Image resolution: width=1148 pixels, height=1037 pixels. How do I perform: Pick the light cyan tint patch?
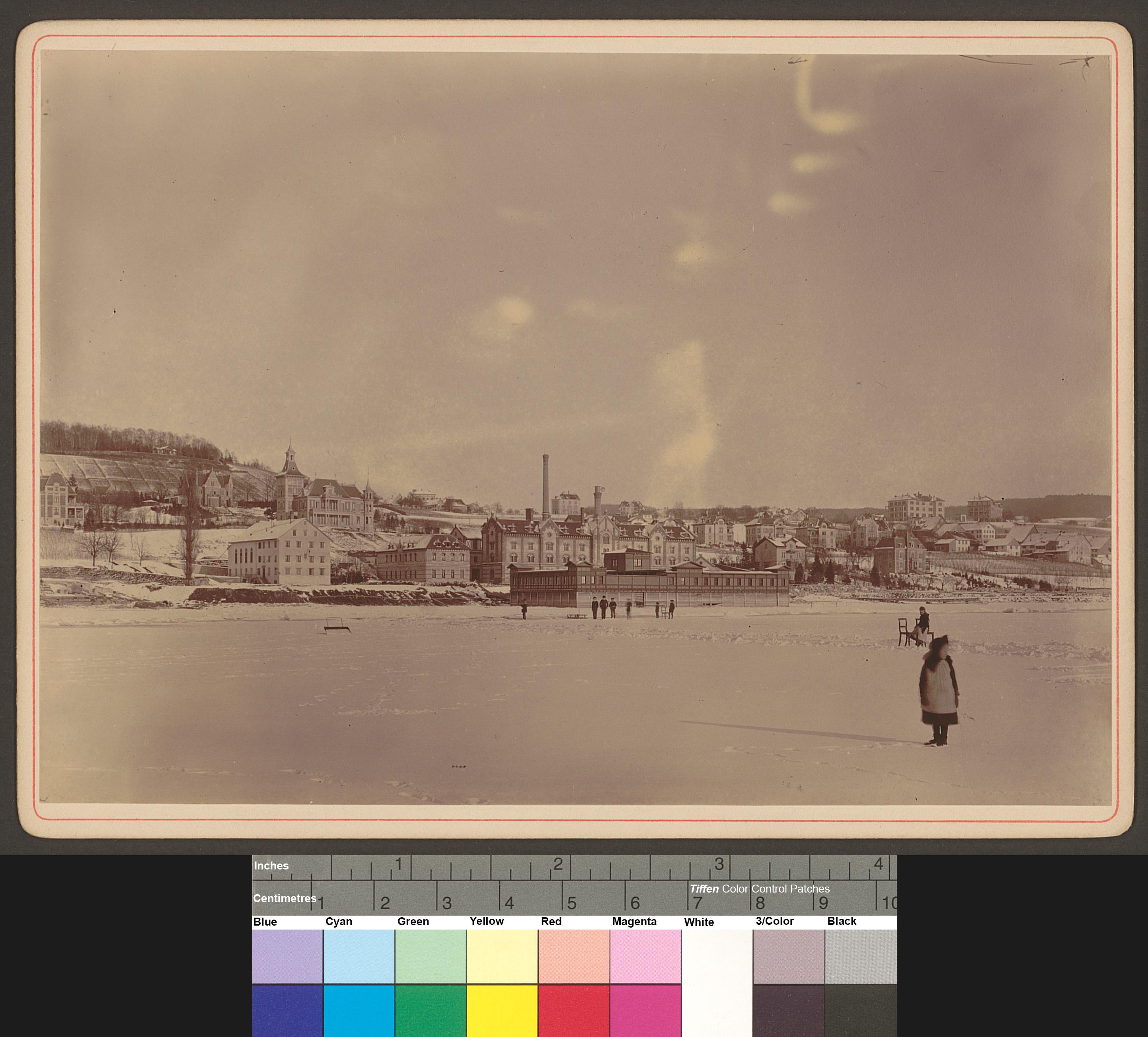359,956
